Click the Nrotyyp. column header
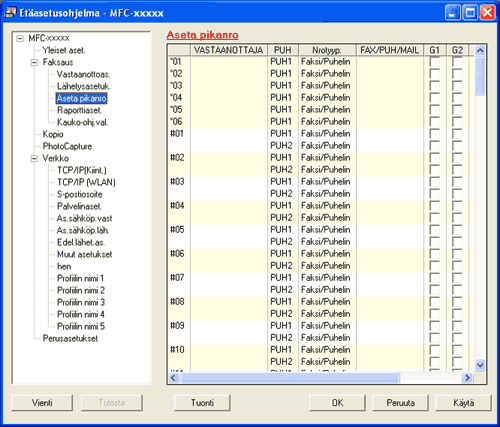The width and height of the screenshot is (500, 427). click(327, 50)
